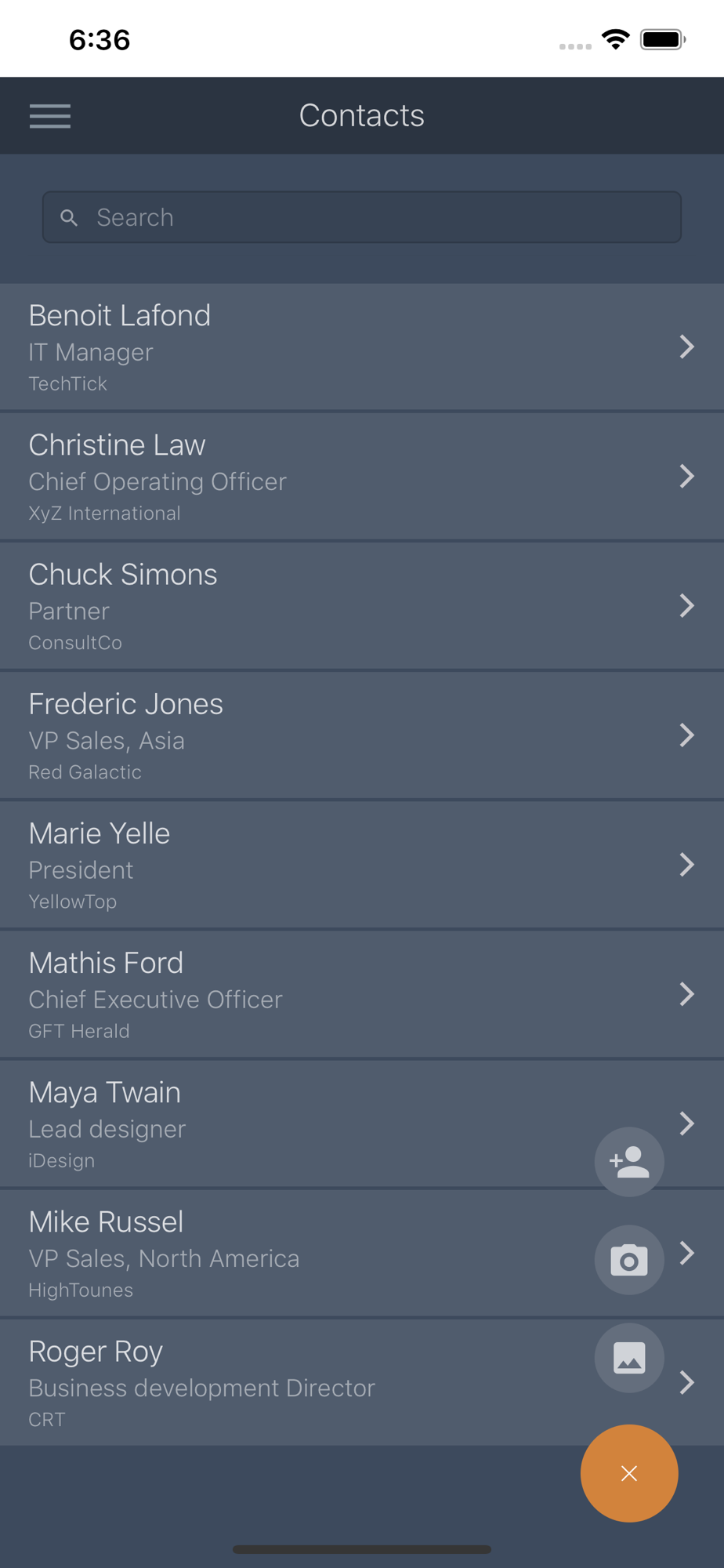Image resolution: width=724 pixels, height=1568 pixels.
Task: Expand Benoit Lafond's row chevron
Action: 687,347
